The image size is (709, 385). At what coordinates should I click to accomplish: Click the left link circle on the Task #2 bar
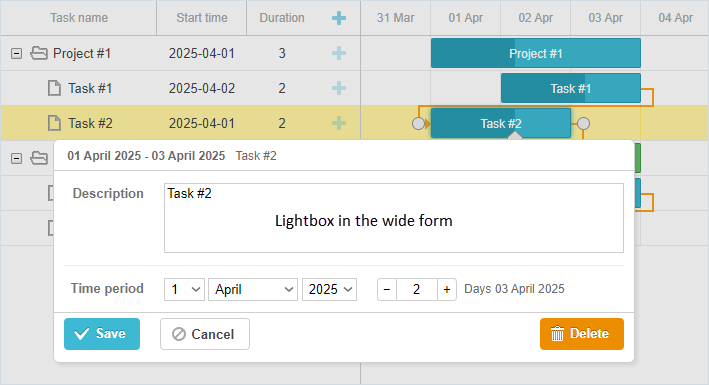pos(419,124)
